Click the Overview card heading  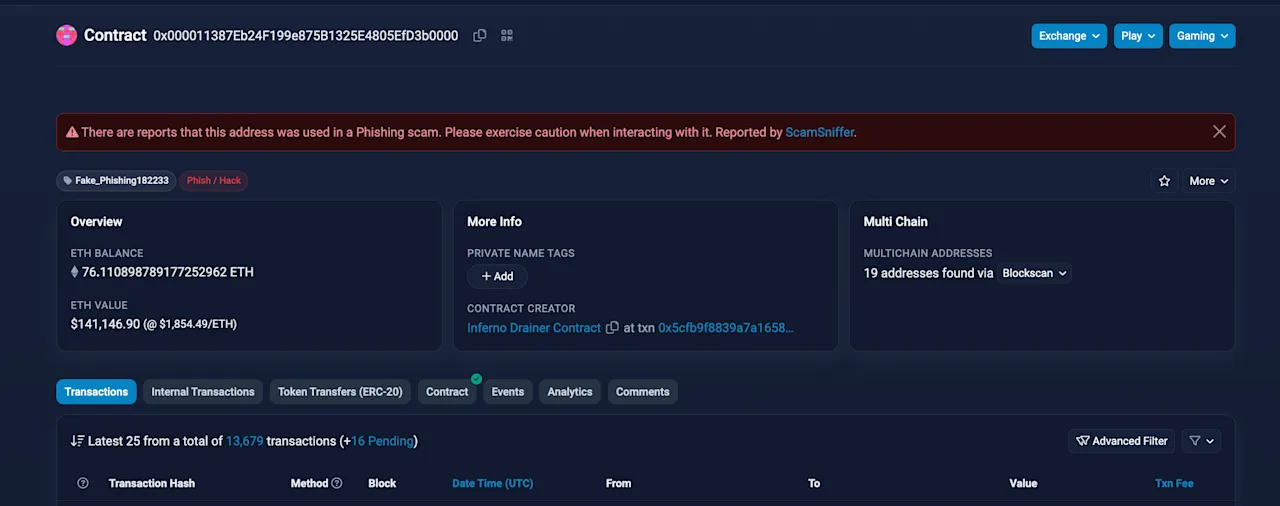(x=96, y=221)
